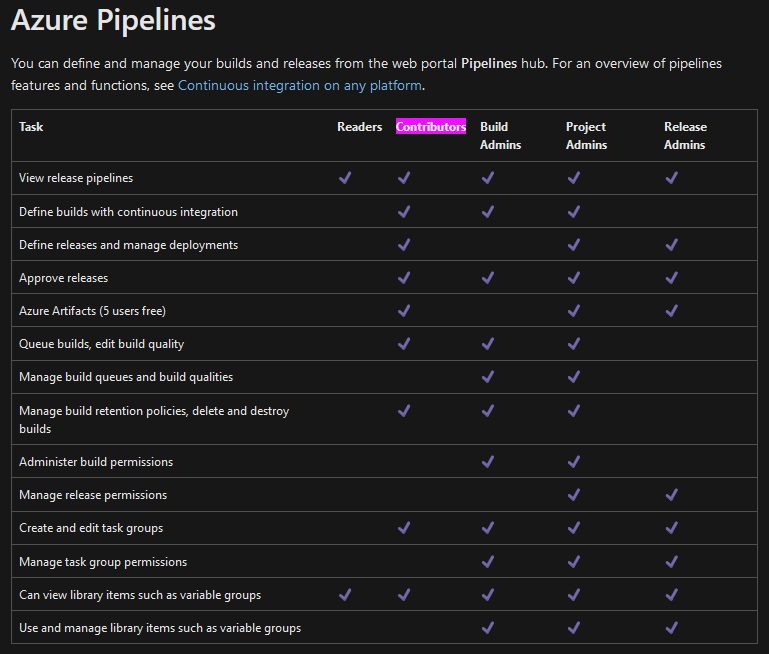Click the Release Admins checkmark for Use and manage library items

pyautogui.click(x=672, y=628)
